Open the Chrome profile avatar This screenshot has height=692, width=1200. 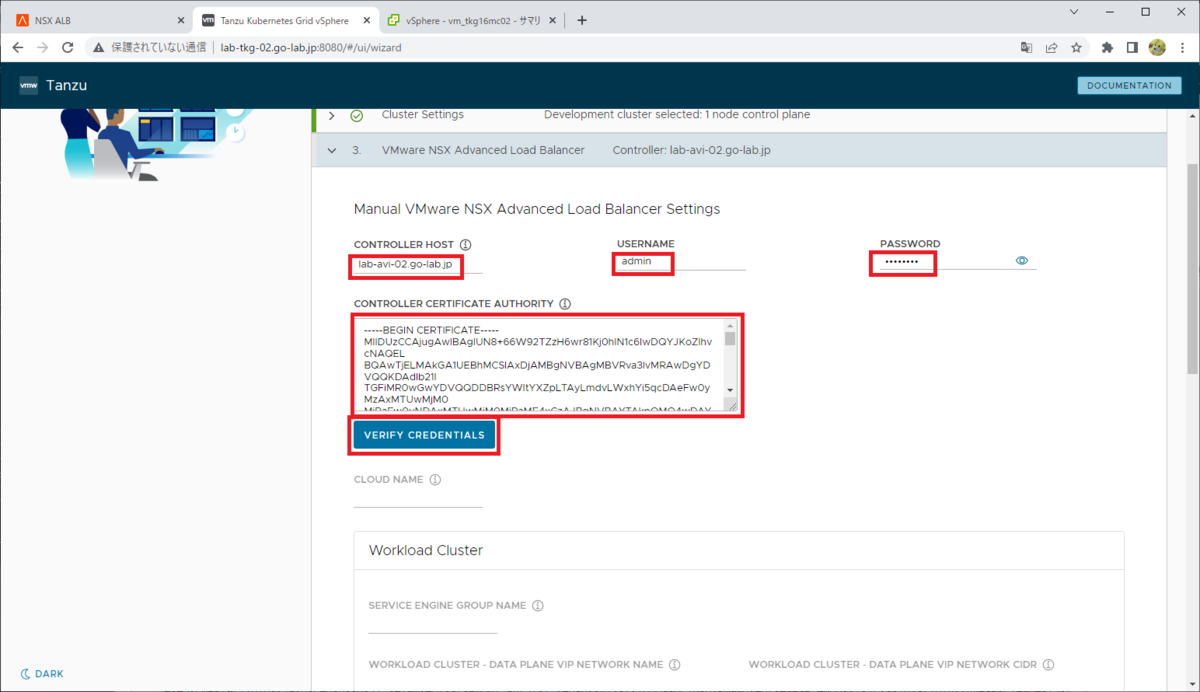pyautogui.click(x=1157, y=47)
